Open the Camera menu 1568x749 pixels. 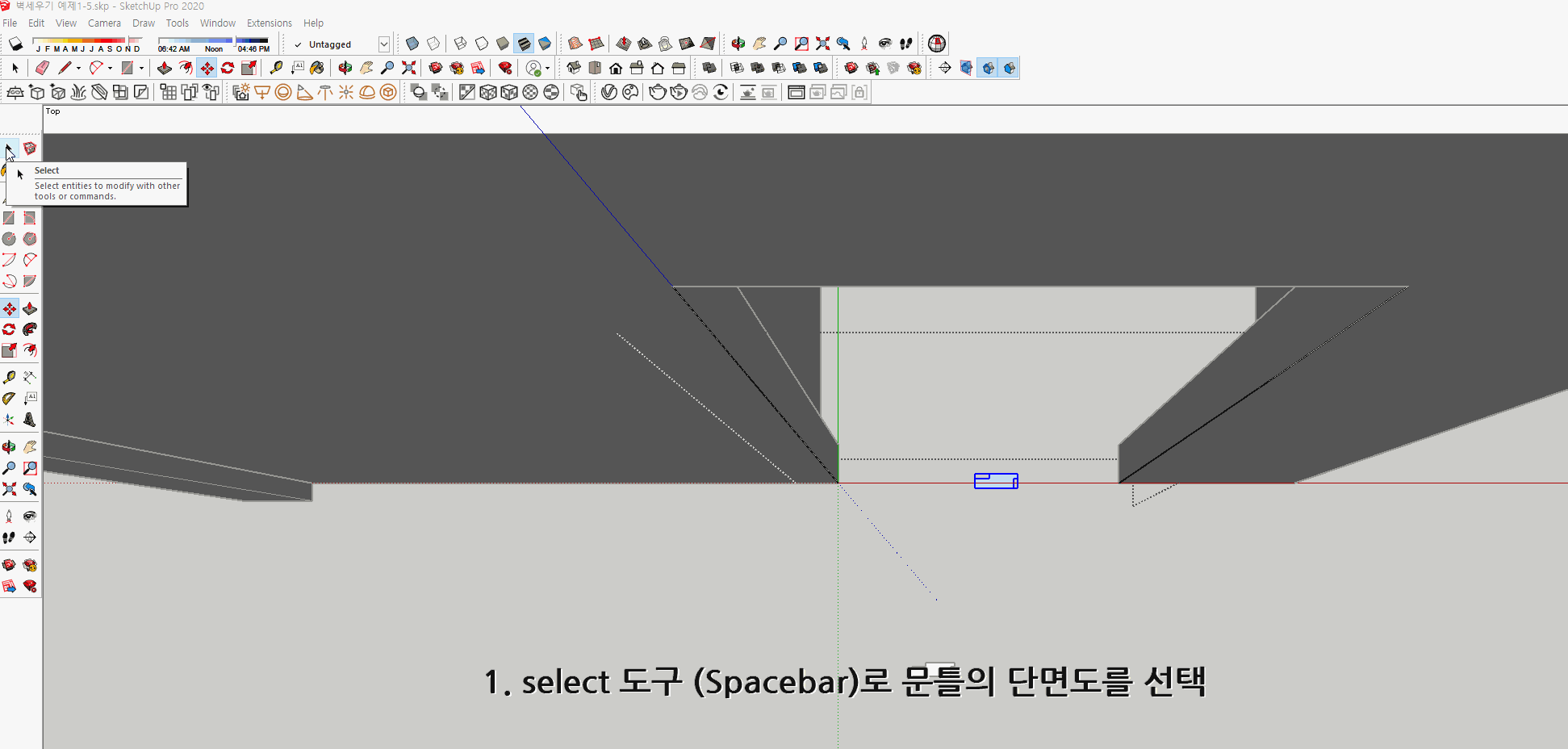[104, 23]
